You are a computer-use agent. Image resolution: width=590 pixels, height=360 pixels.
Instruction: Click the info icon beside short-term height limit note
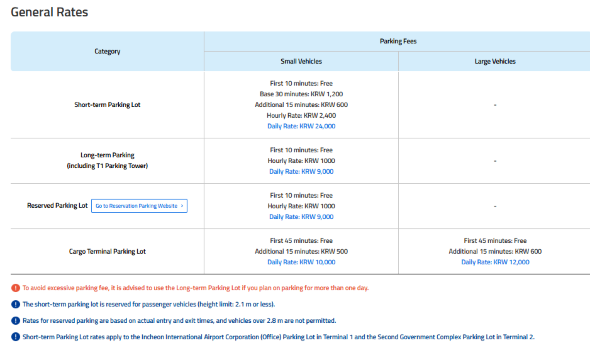(15, 304)
